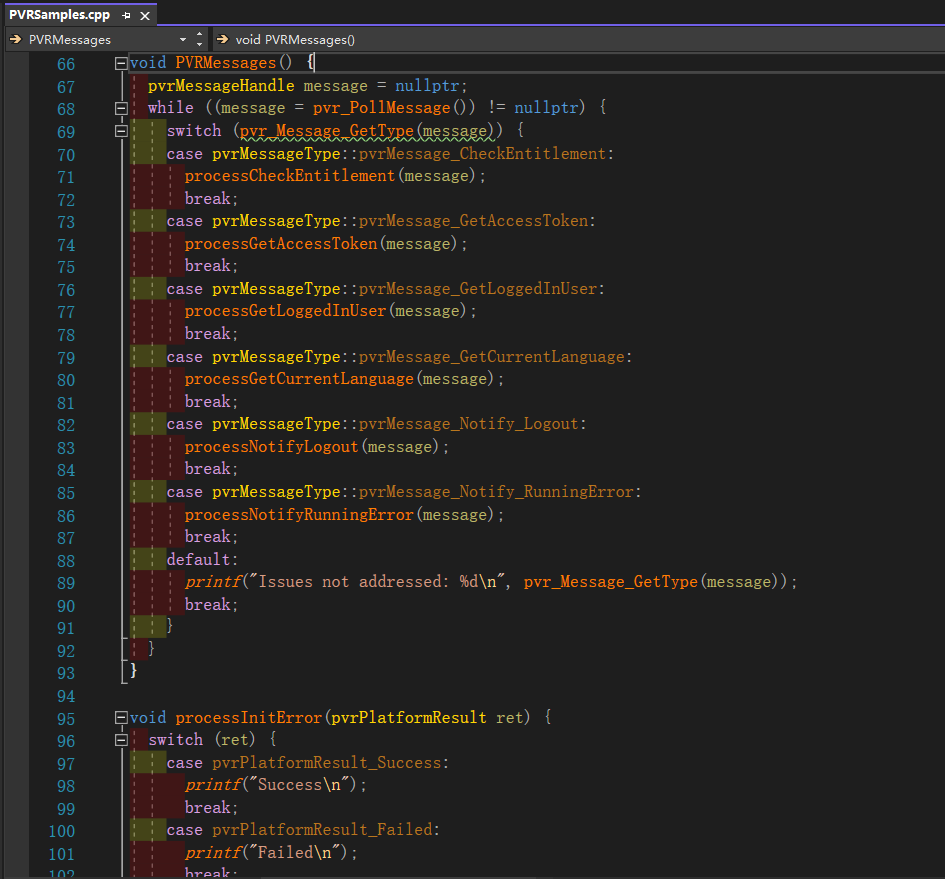The image size is (945, 879).
Task: Collapse the while loop at line 68
Action: click(121, 109)
